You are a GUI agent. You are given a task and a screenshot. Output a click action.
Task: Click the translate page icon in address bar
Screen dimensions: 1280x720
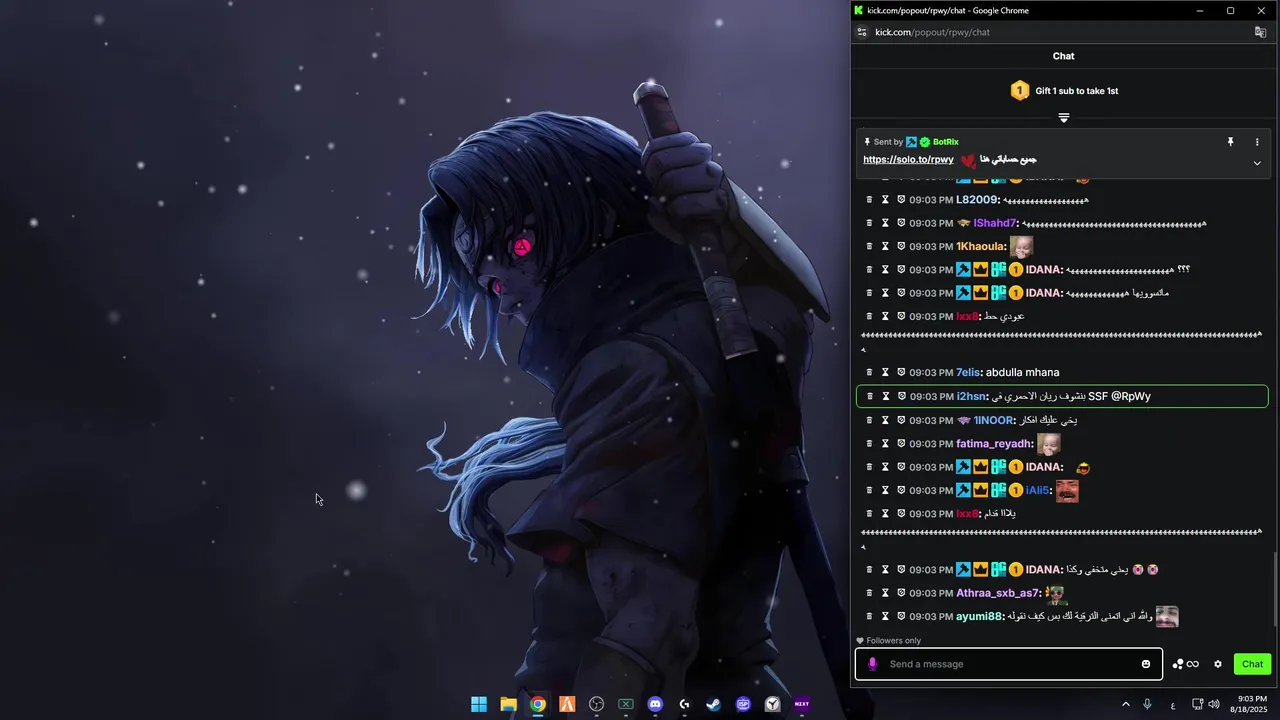click(1261, 32)
